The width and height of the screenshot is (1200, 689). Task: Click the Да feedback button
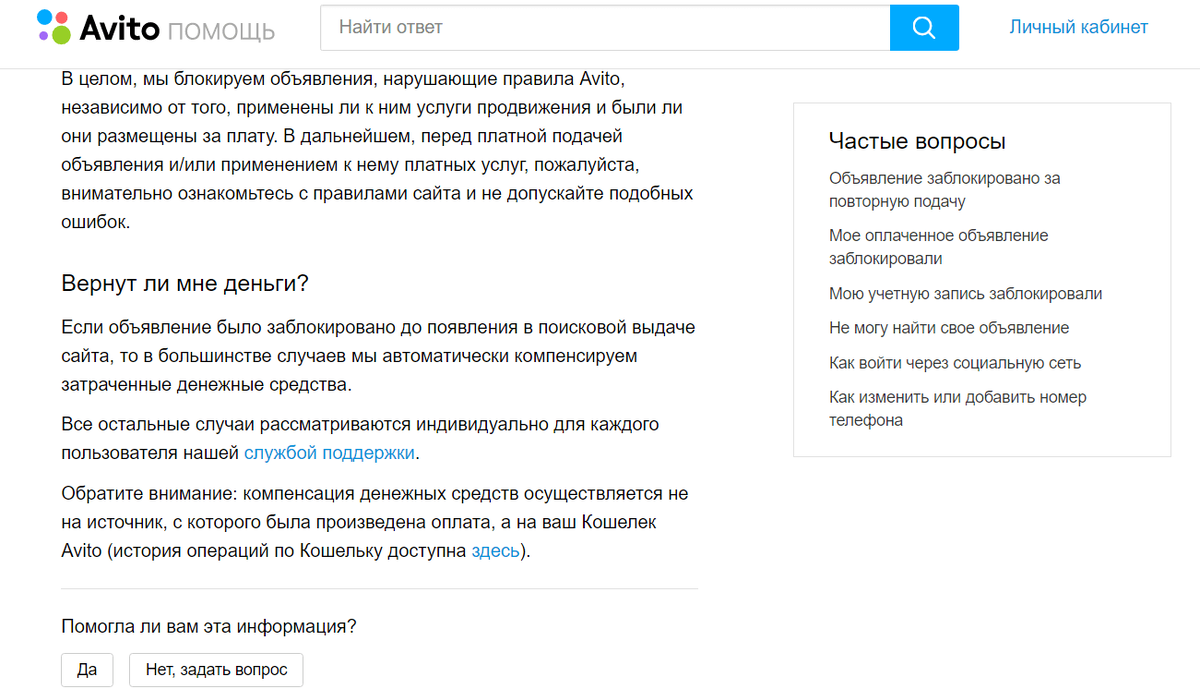[x=87, y=670]
